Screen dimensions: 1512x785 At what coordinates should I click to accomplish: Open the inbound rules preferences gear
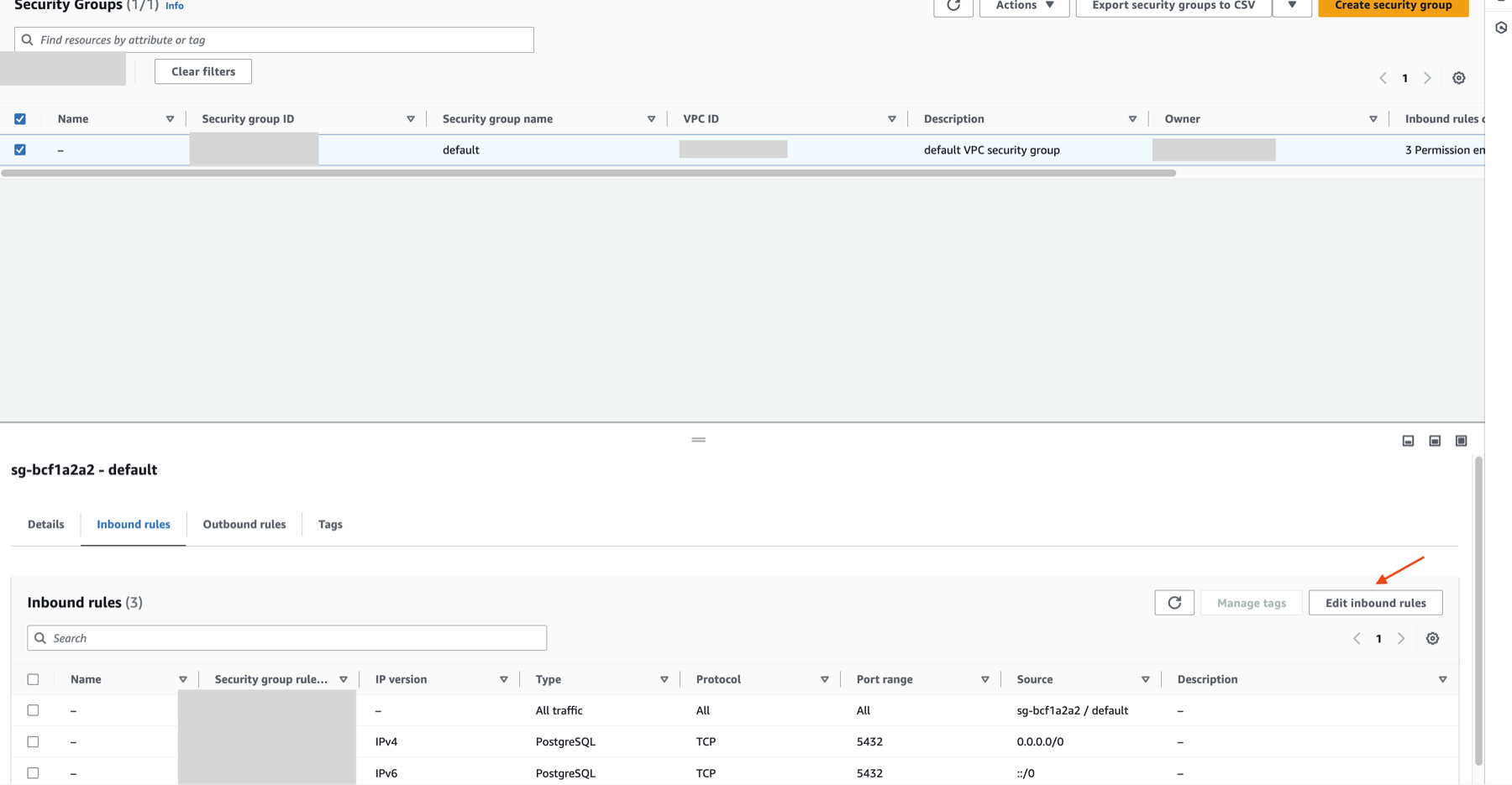1432,638
